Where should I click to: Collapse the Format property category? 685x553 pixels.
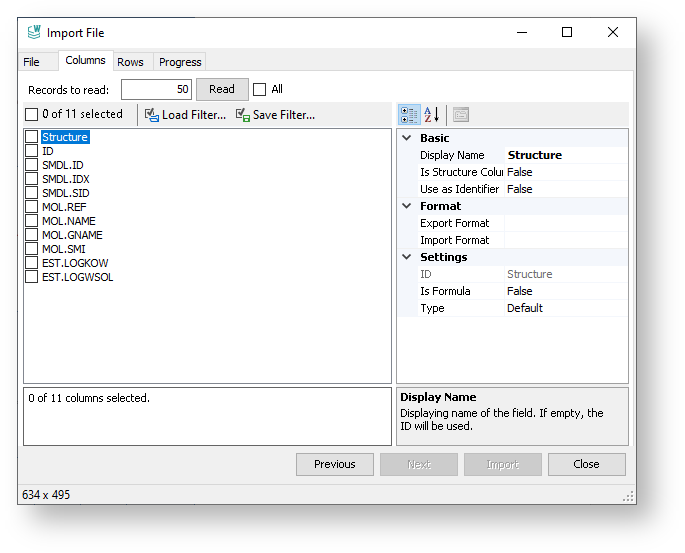click(x=407, y=206)
